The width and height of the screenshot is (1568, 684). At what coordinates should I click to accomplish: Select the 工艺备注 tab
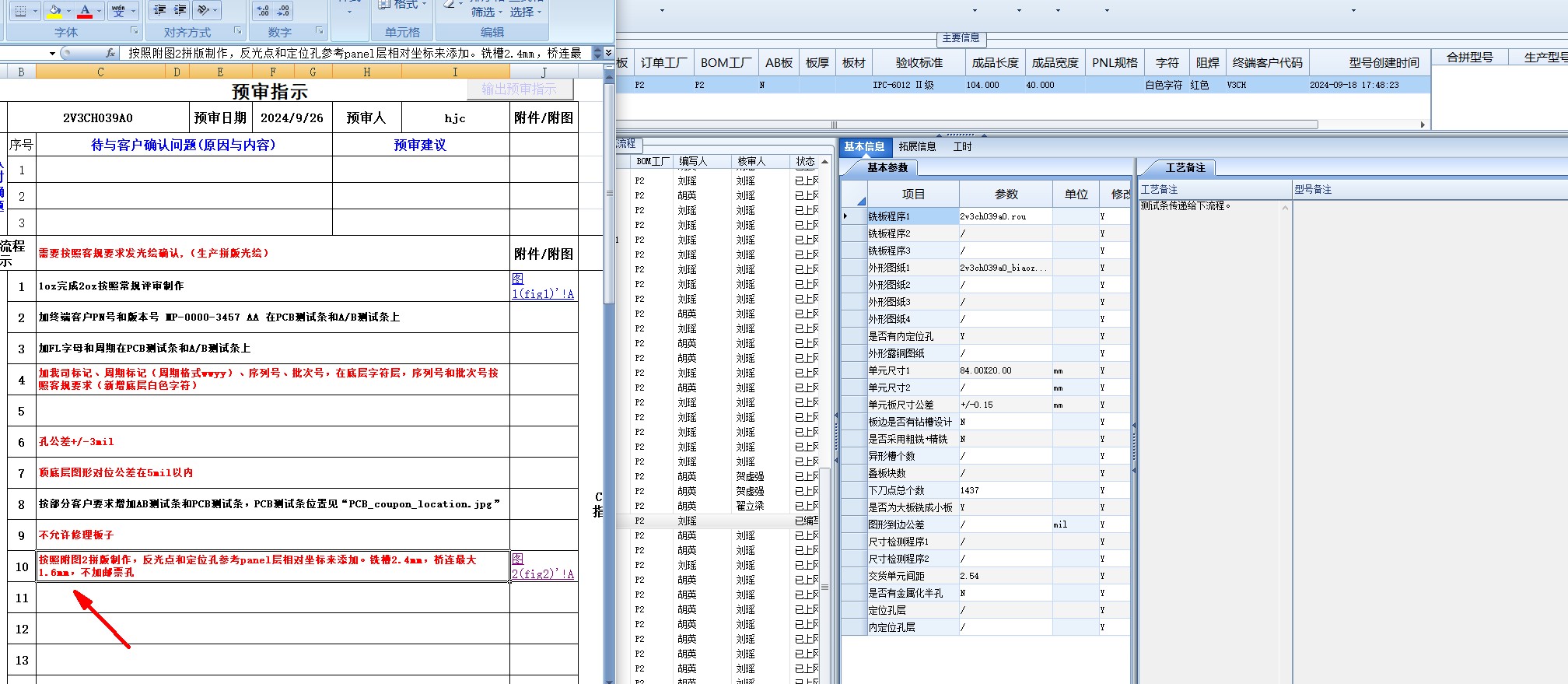pyautogui.click(x=1185, y=167)
